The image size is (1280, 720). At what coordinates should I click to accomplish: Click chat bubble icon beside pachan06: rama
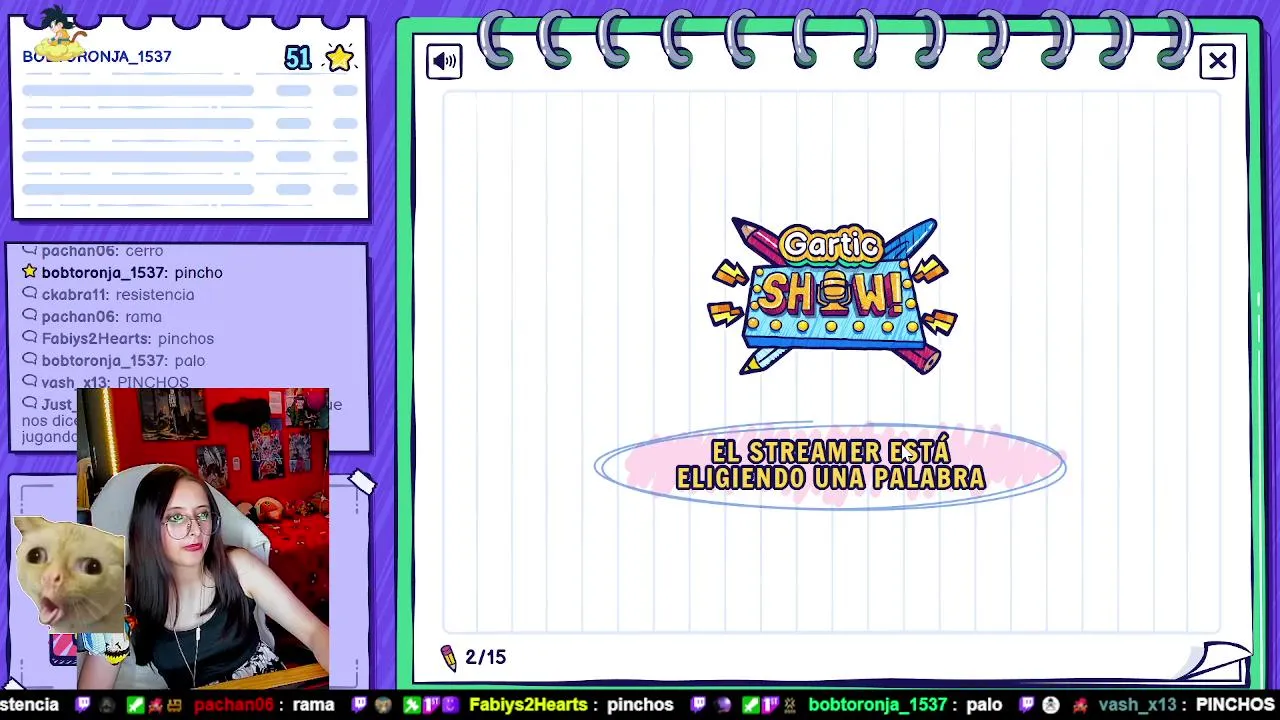pos(29,316)
